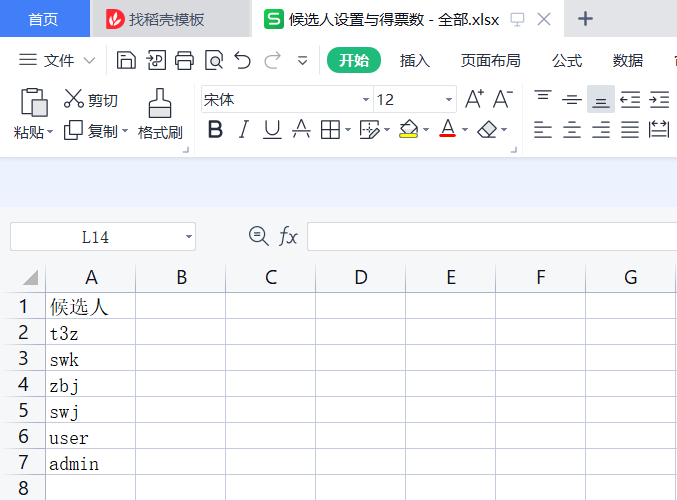The height and width of the screenshot is (500, 677).
Task: Toggle Strikethrough formatting
Action: (x=301, y=130)
